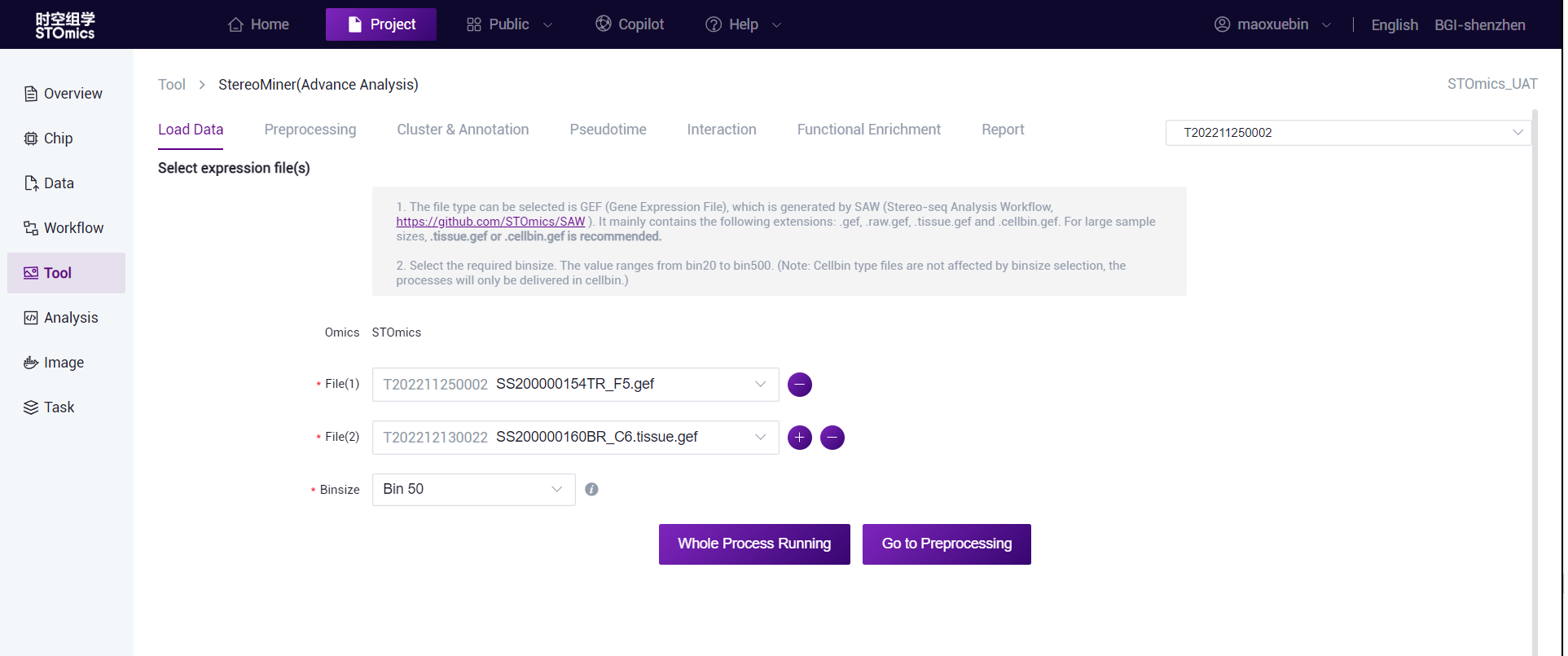Viewport: 1568px width, 656px height.
Task: Select the Interaction tab
Action: tap(722, 130)
